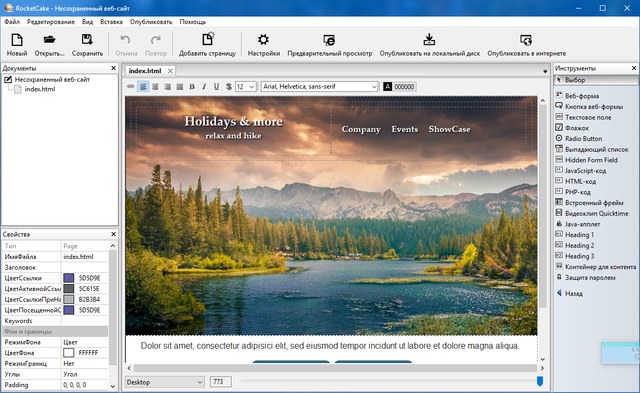
Task: Select Несохраненный веб-сайт tree node
Action: coord(52,80)
